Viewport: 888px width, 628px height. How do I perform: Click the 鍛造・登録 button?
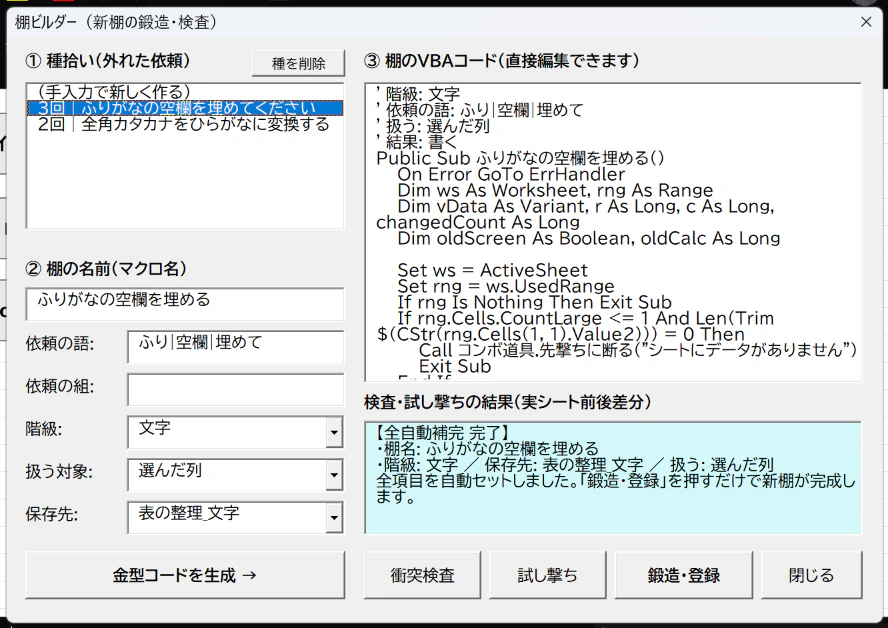684,575
